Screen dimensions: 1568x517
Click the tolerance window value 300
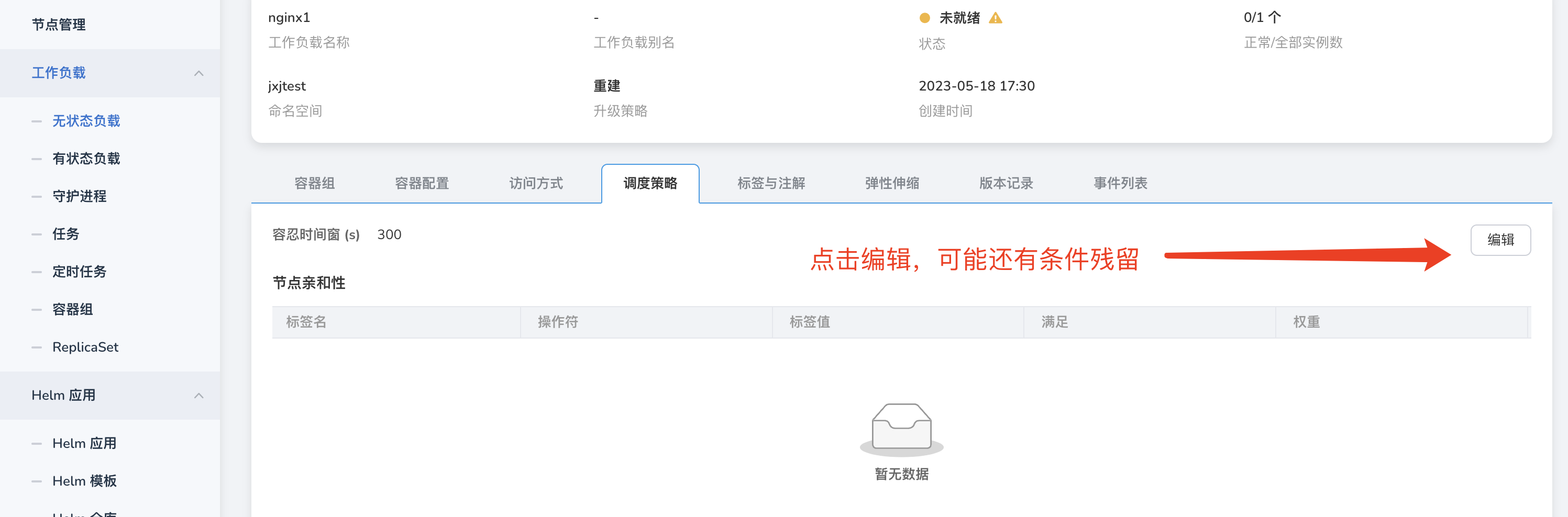(x=389, y=235)
